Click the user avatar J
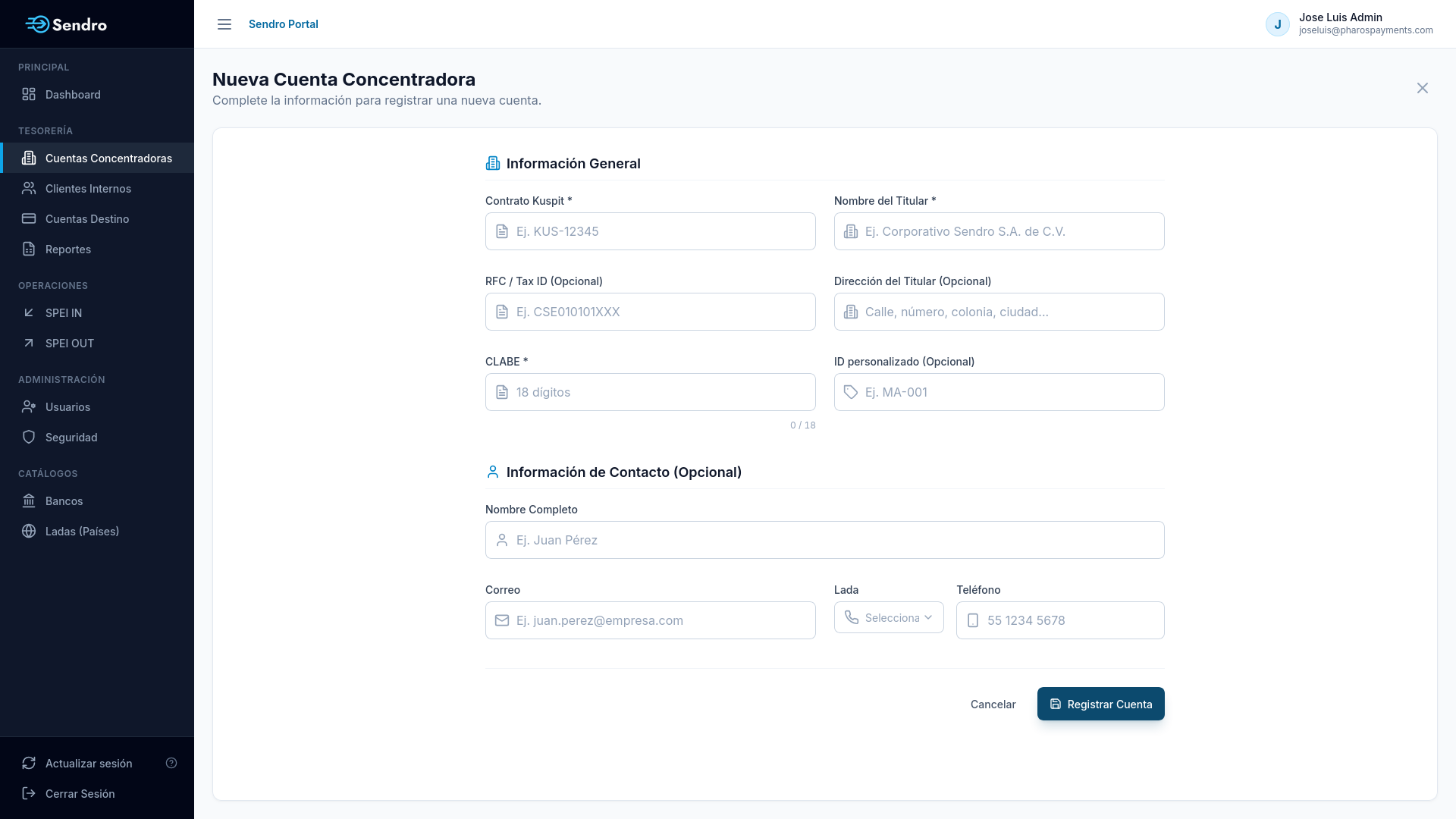The height and width of the screenshot is (819, 1456). pyautogui.click(x=1278, y=24)
